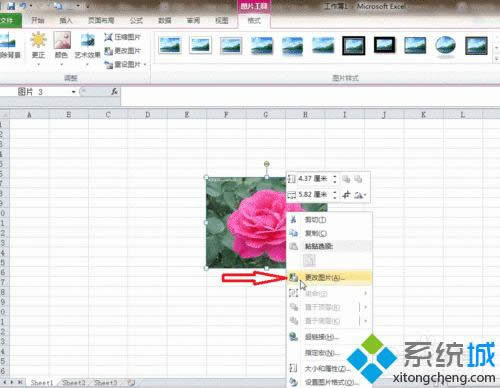Switch to the Insert (插入) ribbon tab

tap(66, 21)
